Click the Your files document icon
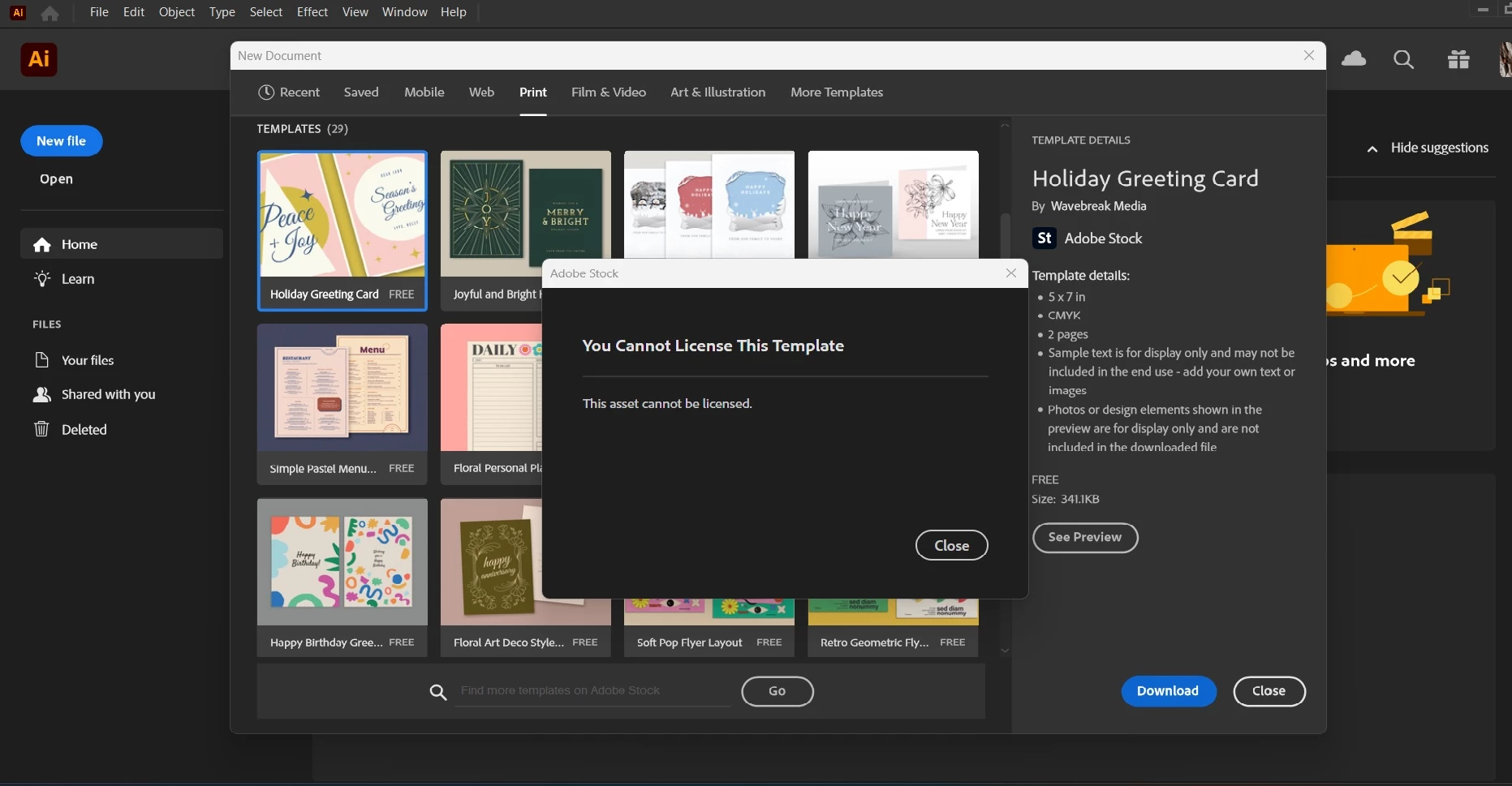This screenshot has width=1512, height=786. 42,360
